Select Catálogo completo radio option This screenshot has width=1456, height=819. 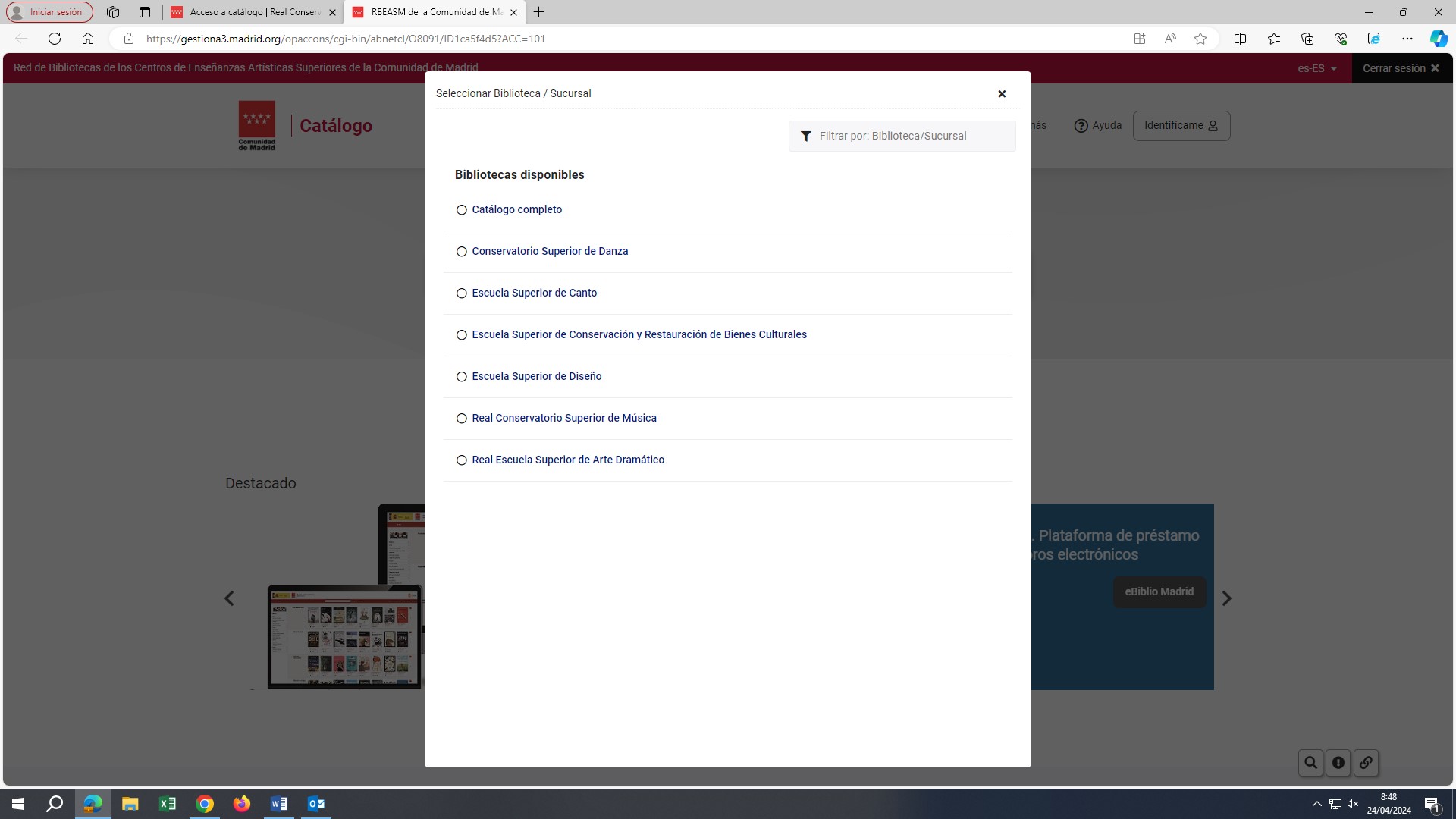pos(461,210)
